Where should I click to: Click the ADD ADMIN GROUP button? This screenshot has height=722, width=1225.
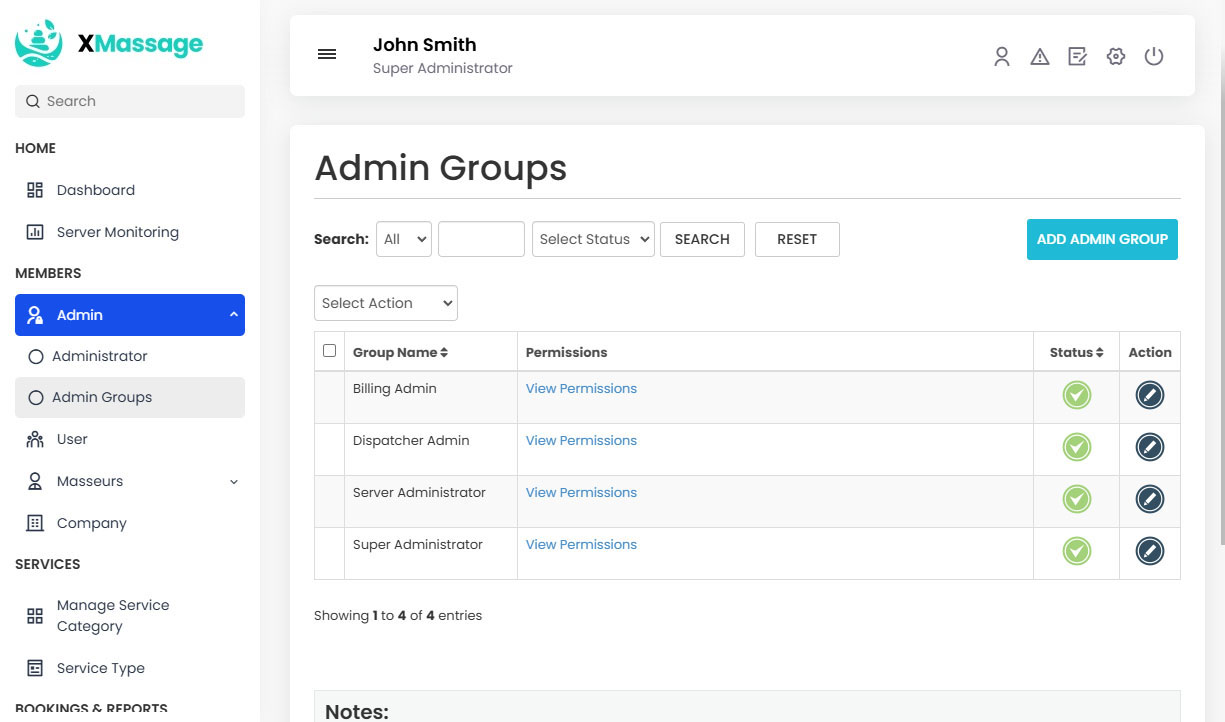click(x=1102, y=239)
